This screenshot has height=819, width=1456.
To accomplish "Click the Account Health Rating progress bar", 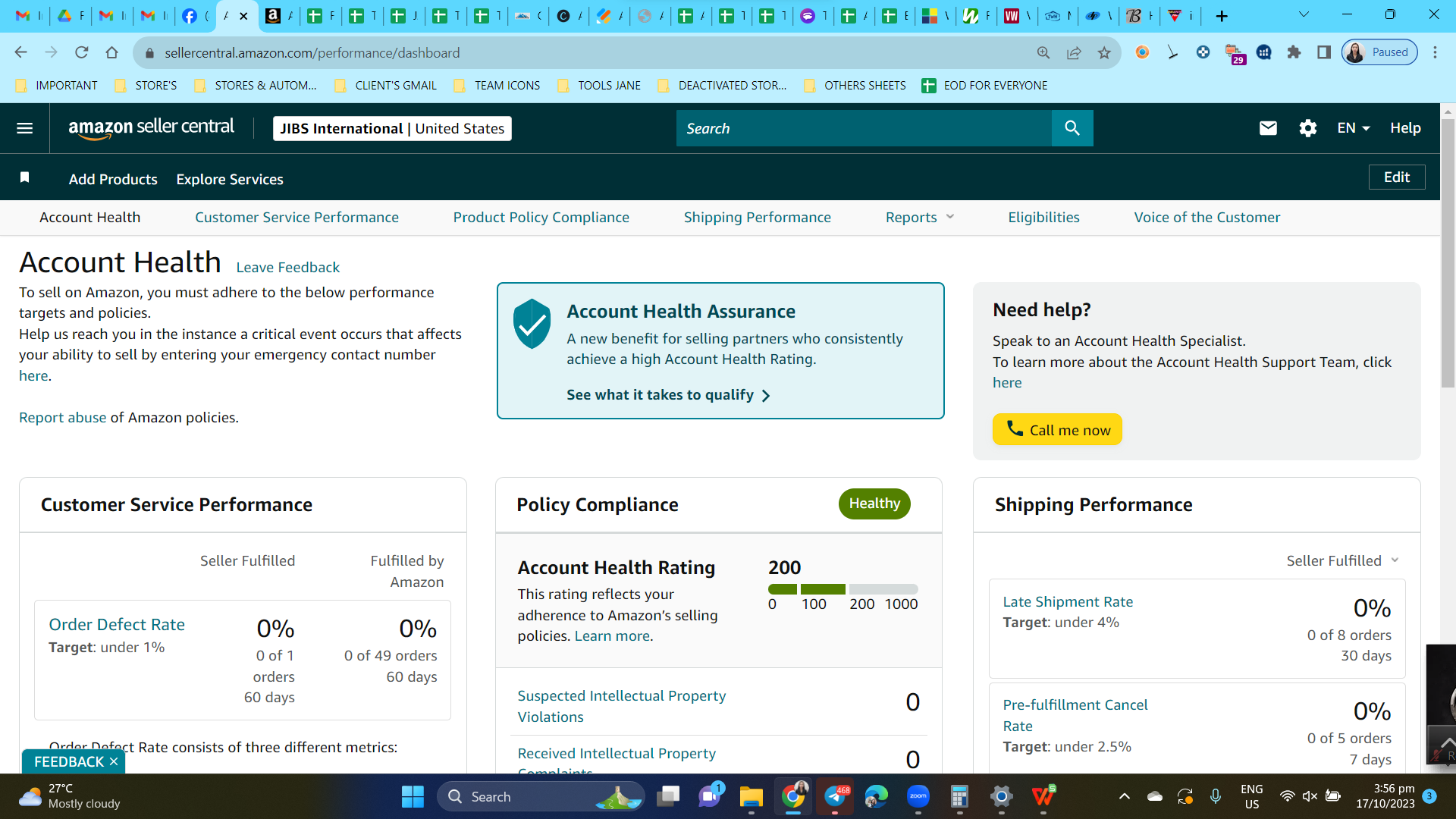I will pos(843,589).
